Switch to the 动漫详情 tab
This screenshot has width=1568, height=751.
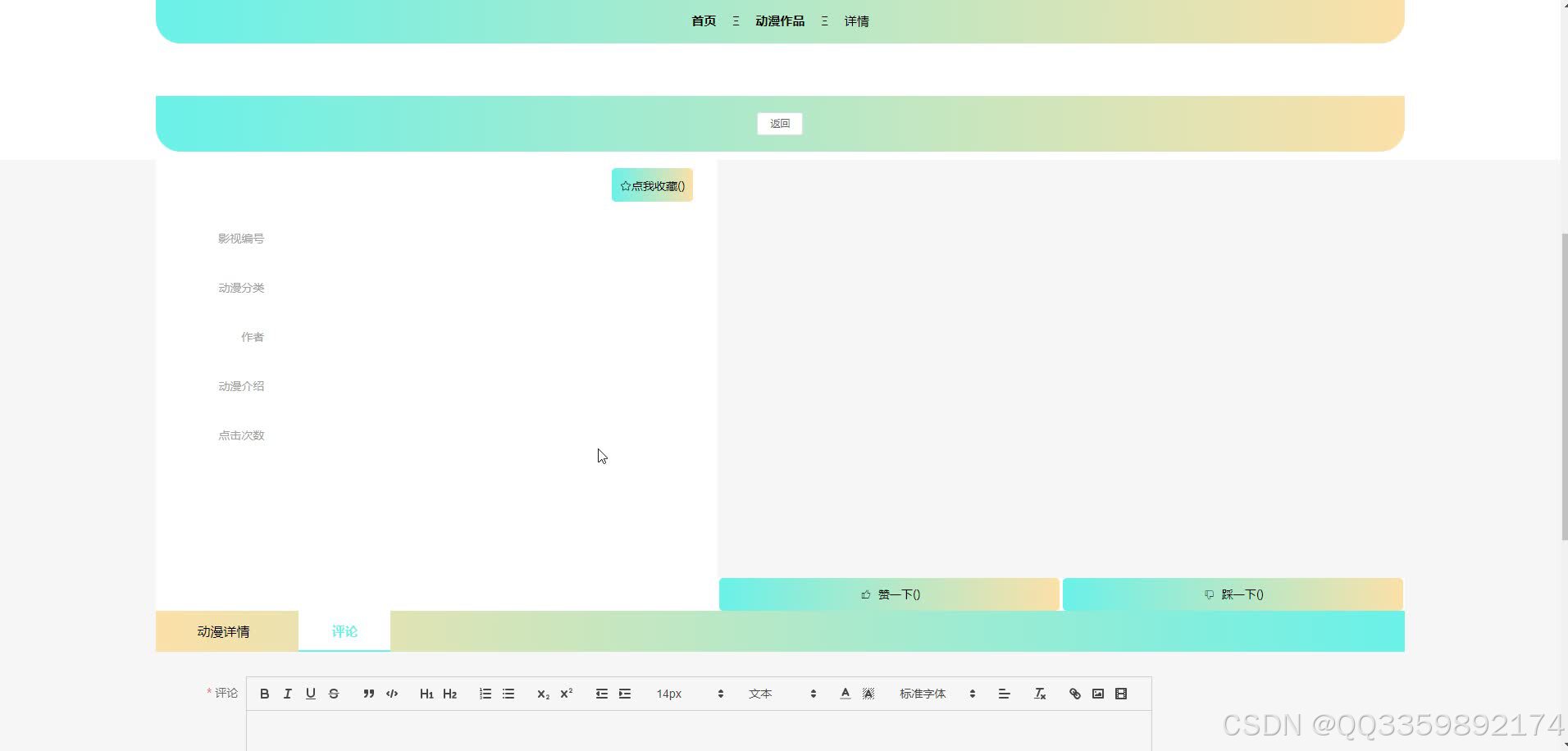click(223, 631)
